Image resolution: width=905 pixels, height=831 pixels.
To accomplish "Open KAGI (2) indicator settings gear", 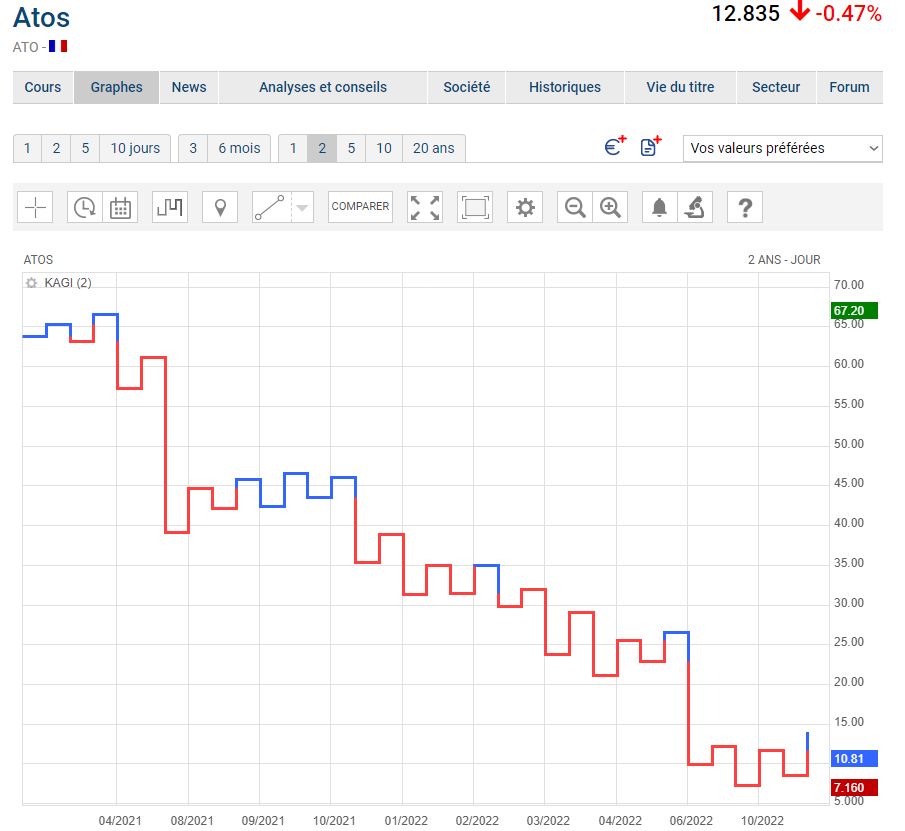I will tap(31, 283).
